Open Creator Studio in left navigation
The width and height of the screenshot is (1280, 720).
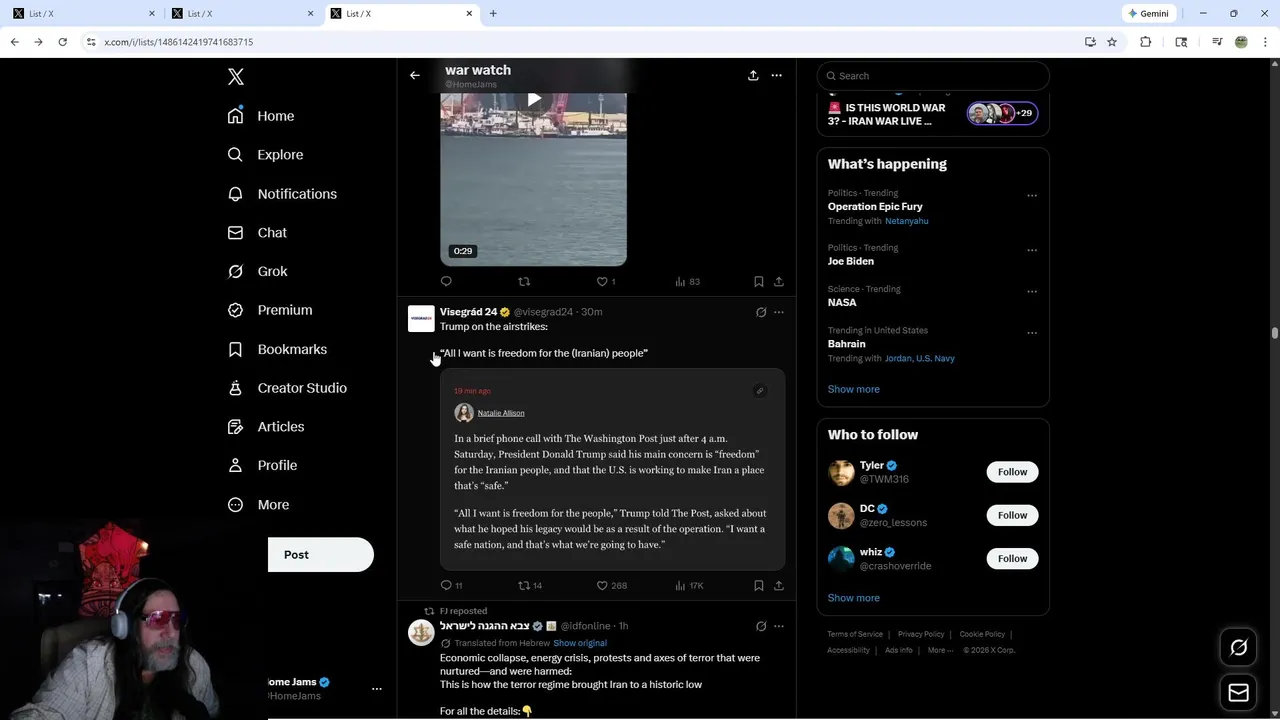(x=287, y=388)
